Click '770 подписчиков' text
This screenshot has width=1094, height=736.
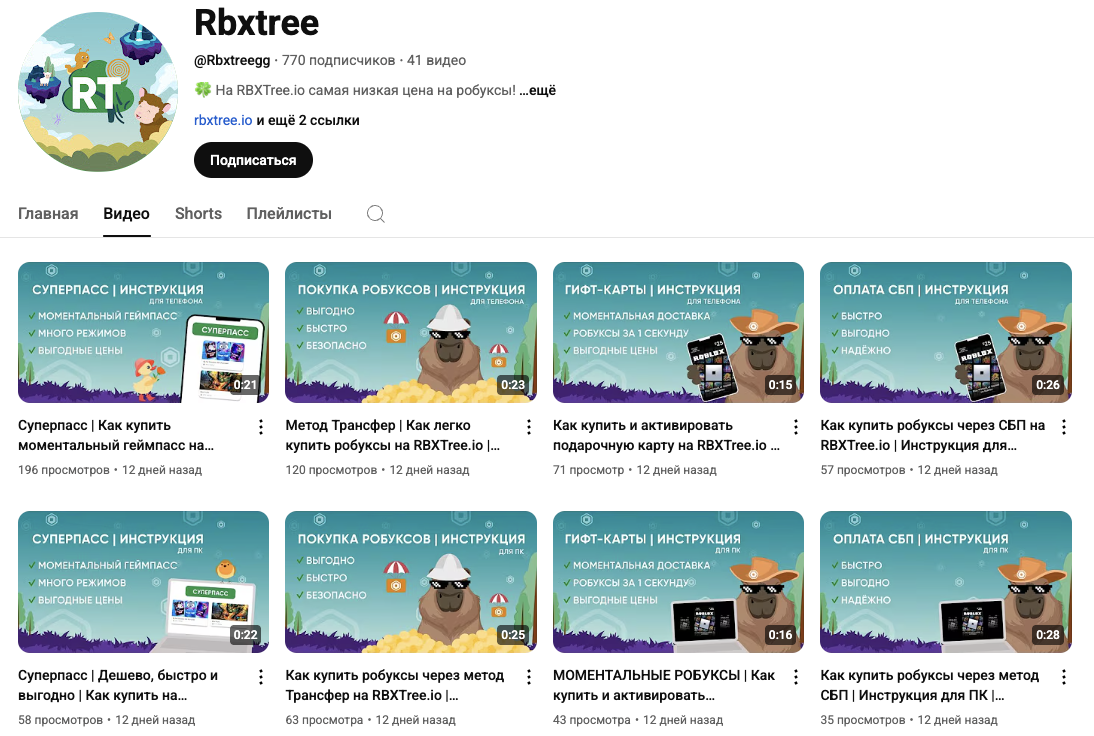338,61
